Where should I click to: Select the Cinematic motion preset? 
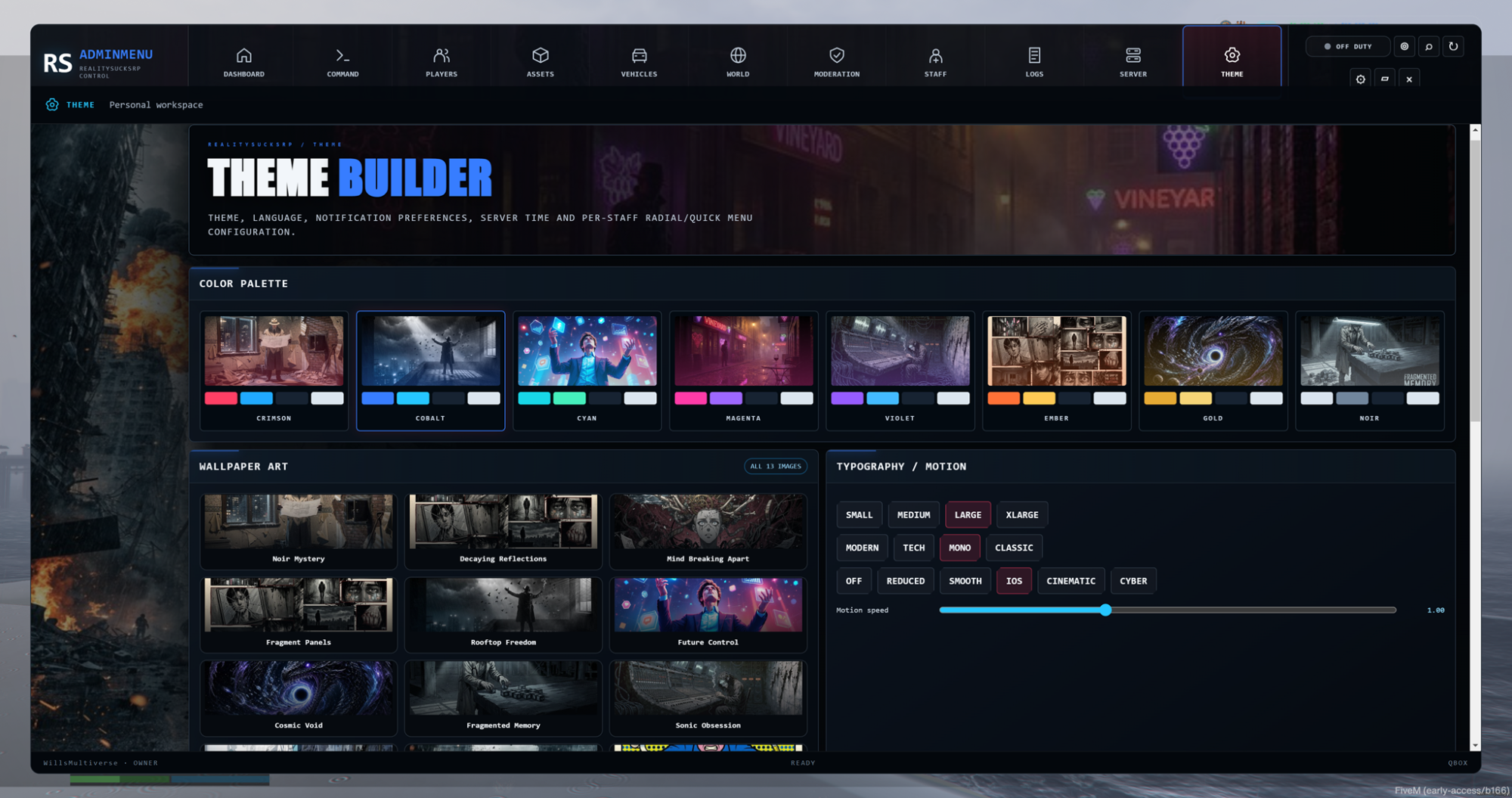click(x=1070, y=581)
